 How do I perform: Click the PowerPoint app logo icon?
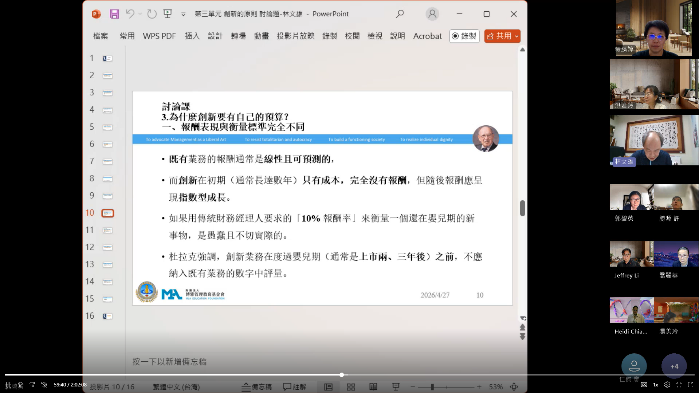coord(96,14)
